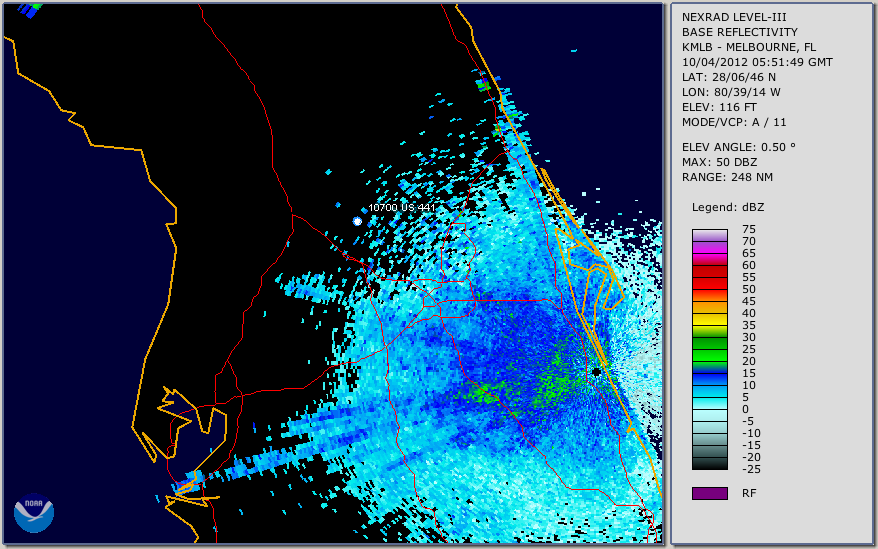This screenshot has height=549, width=878.
Task: Click the purple RF color swatch
Action: [709, 493]
